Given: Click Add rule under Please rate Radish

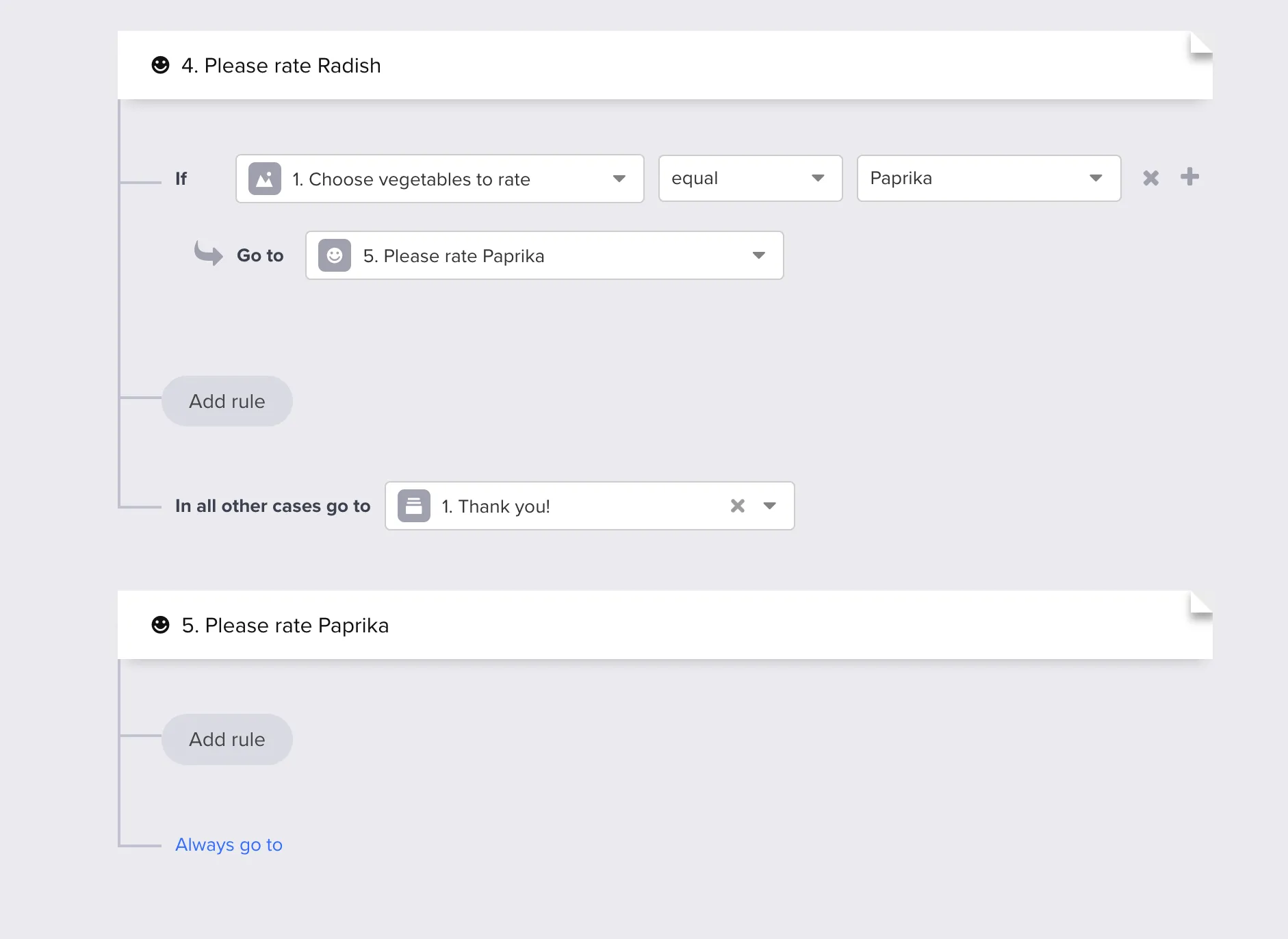Looking at the screenshot, I should coord(227,401).
